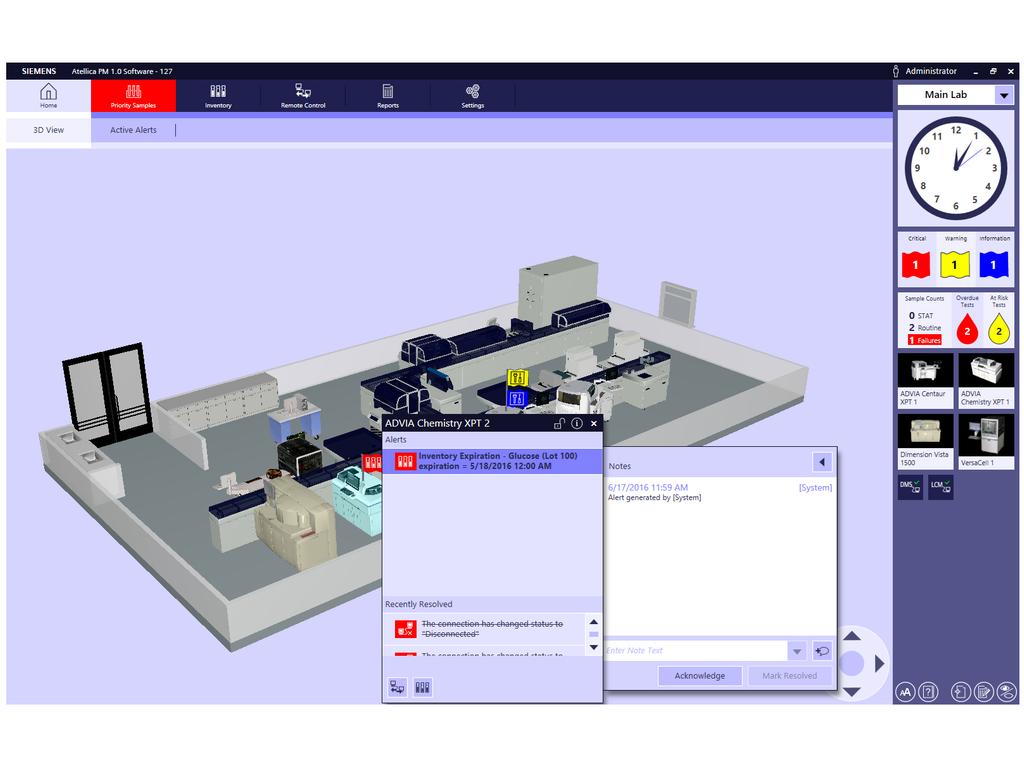Click the DMS connection status icon
The image size is (1024, 768).
pos(909,485)
